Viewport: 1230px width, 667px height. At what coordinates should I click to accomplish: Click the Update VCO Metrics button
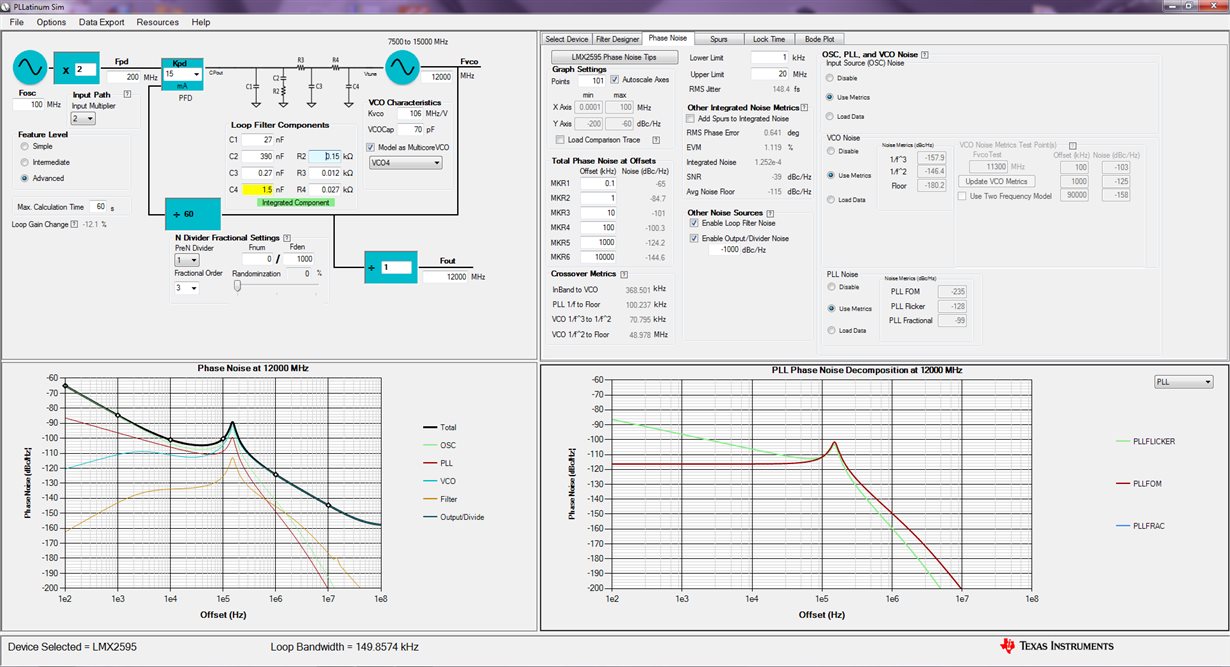(996, 181)
